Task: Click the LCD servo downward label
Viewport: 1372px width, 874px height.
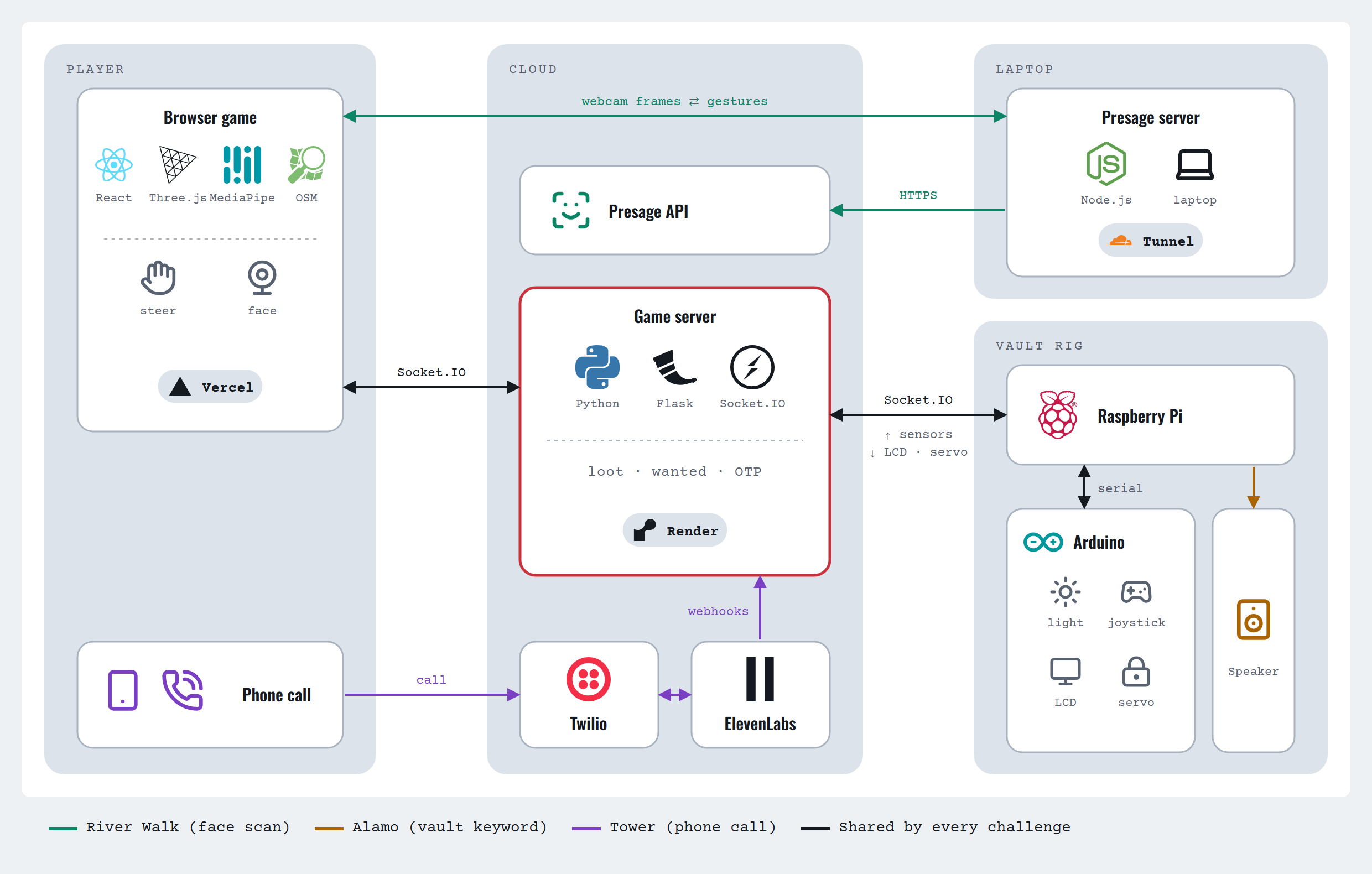Action: [918, 452]
